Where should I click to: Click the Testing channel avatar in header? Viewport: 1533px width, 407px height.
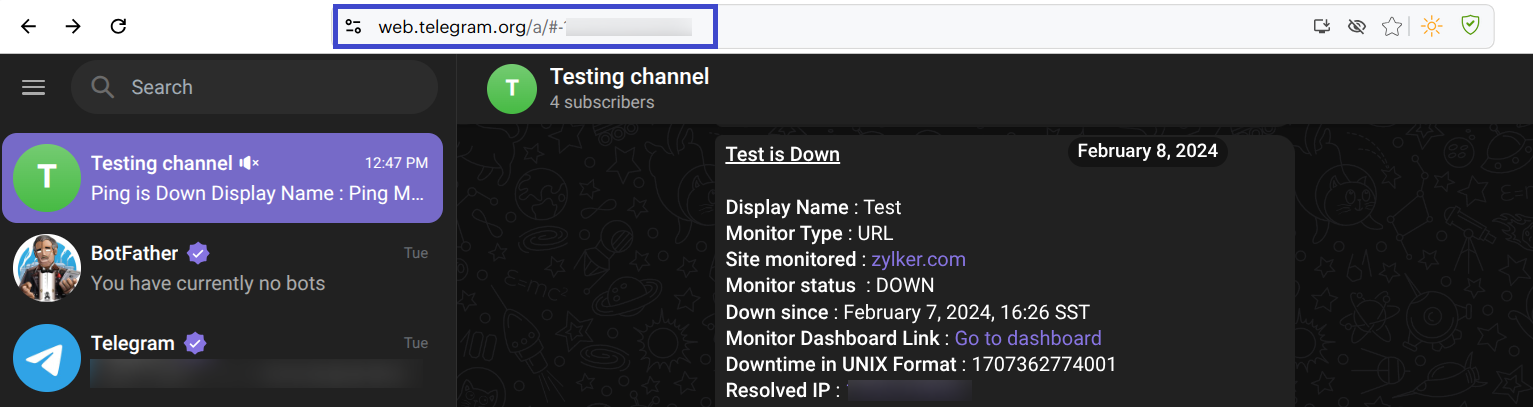click(x=512, y=89)
